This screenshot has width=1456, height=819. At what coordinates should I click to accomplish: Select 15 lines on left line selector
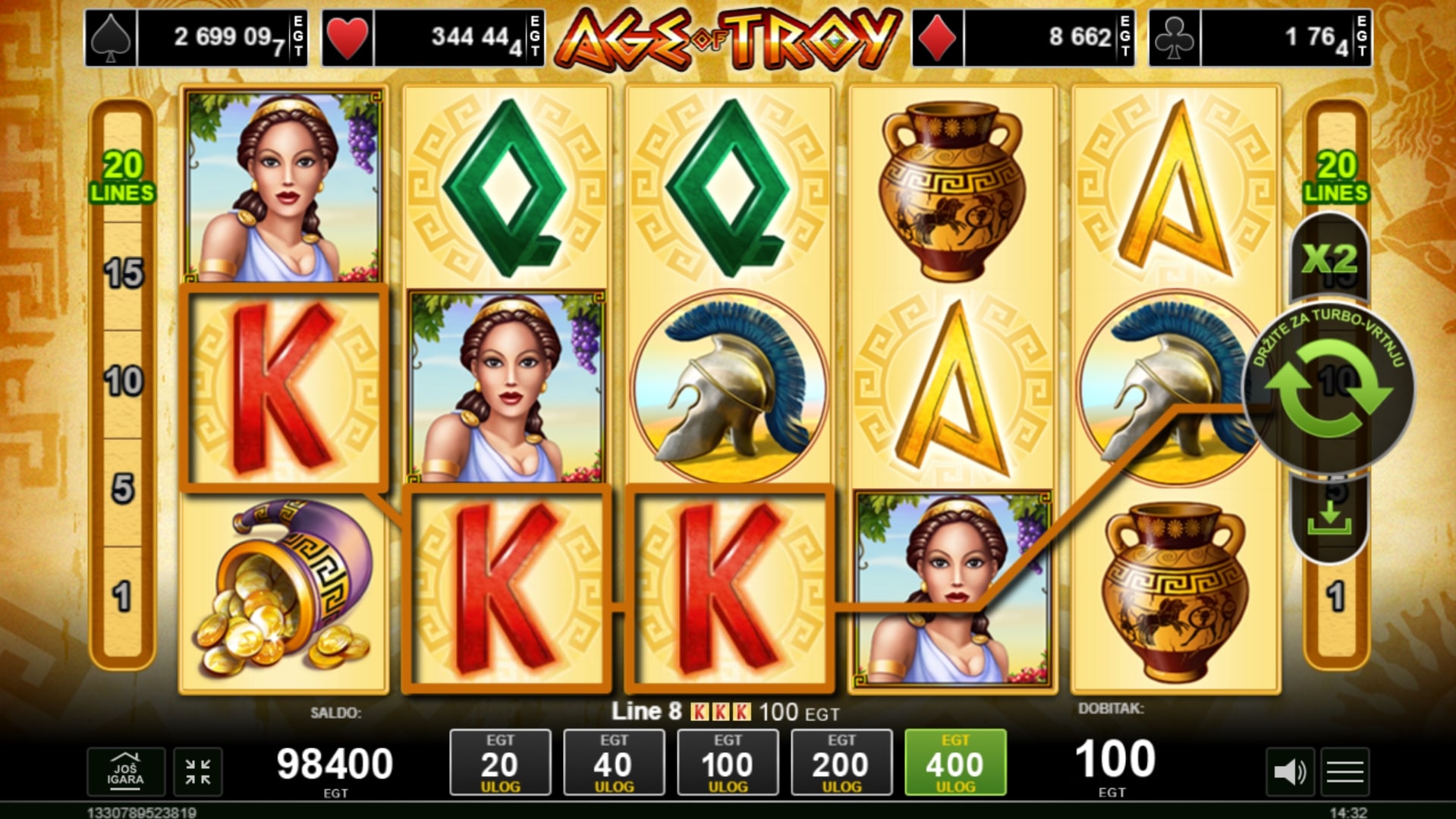pos(123,273)
